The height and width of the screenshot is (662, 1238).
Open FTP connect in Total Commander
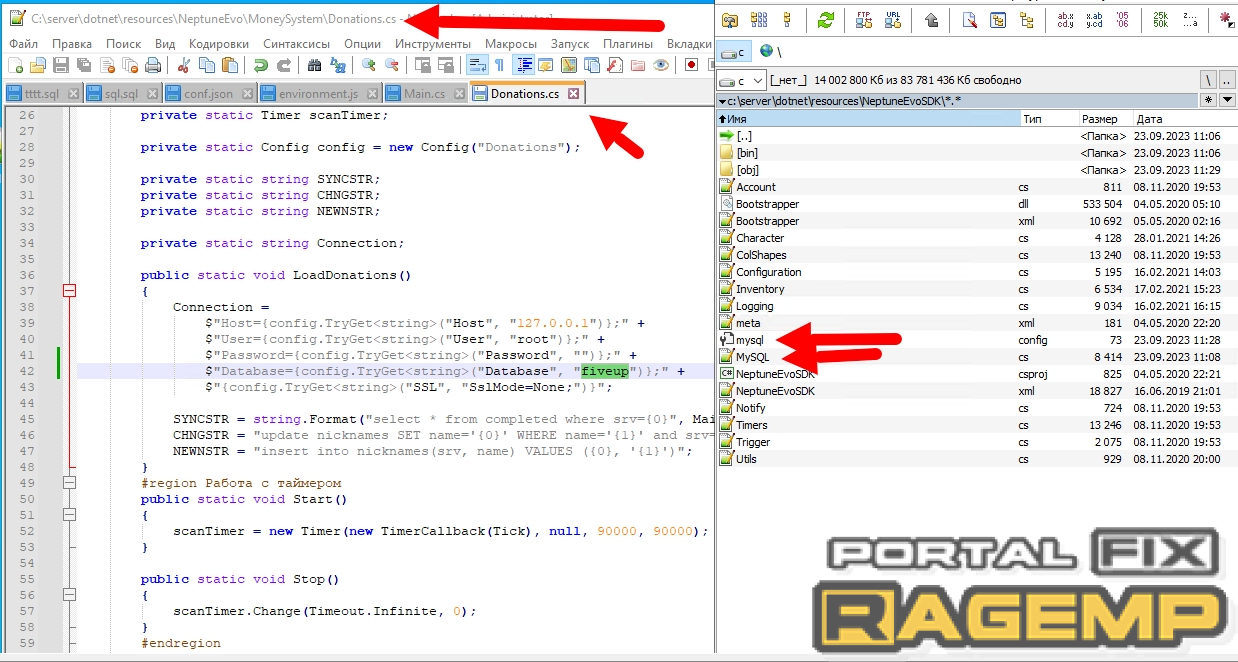864,20
